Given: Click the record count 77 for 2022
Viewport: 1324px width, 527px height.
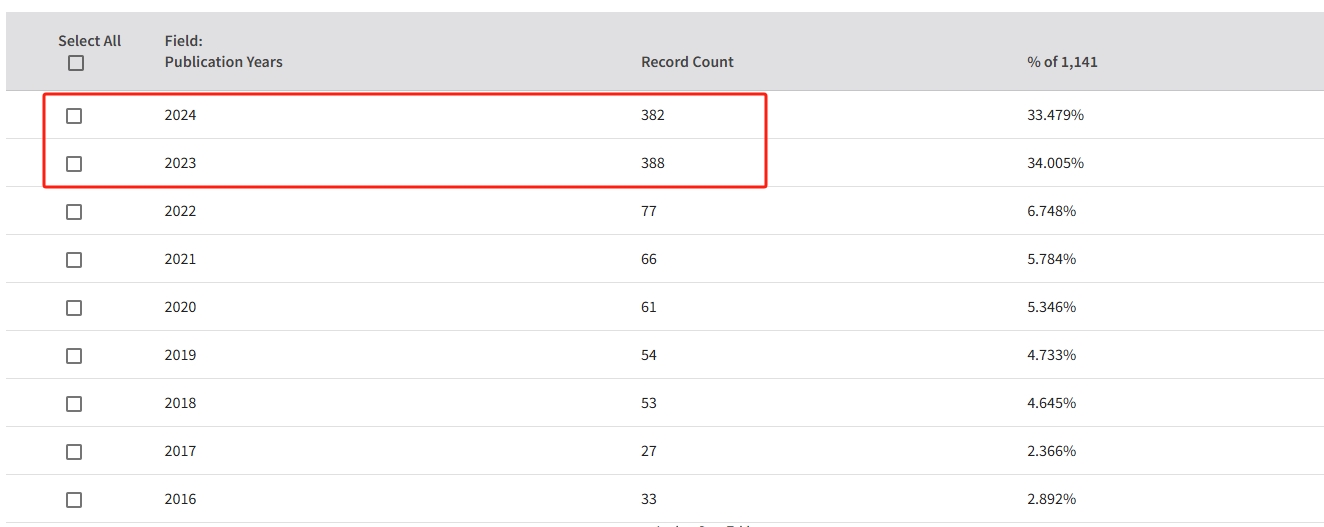Looking at the screenshot, I should click(x=649, y=211).
